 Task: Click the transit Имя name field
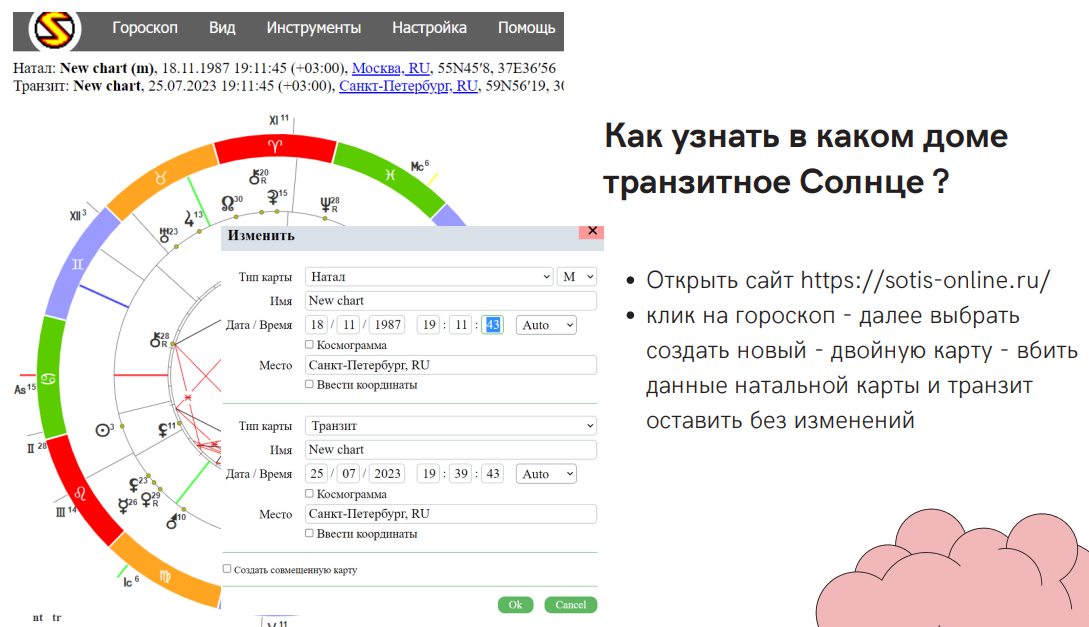point(451,450)
